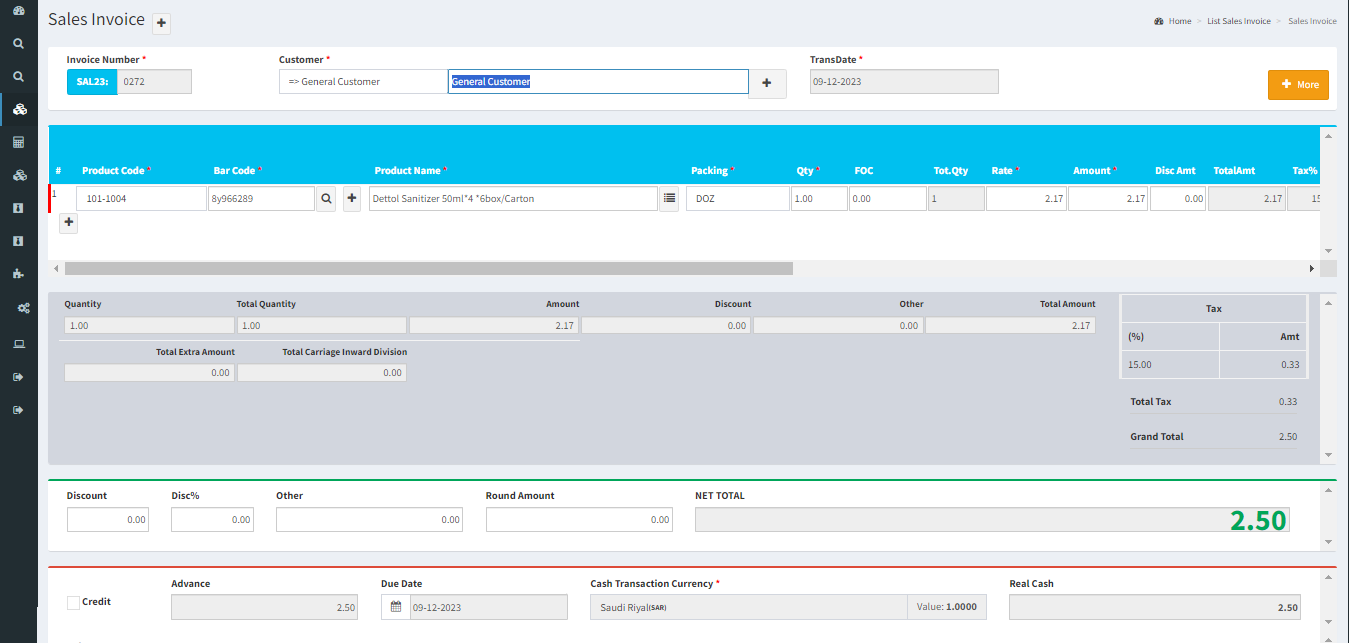Click the Total Carriage Inward Division field
This screenshot has width=1349, height=643.
pyautogui.click(x=322, y=372)
